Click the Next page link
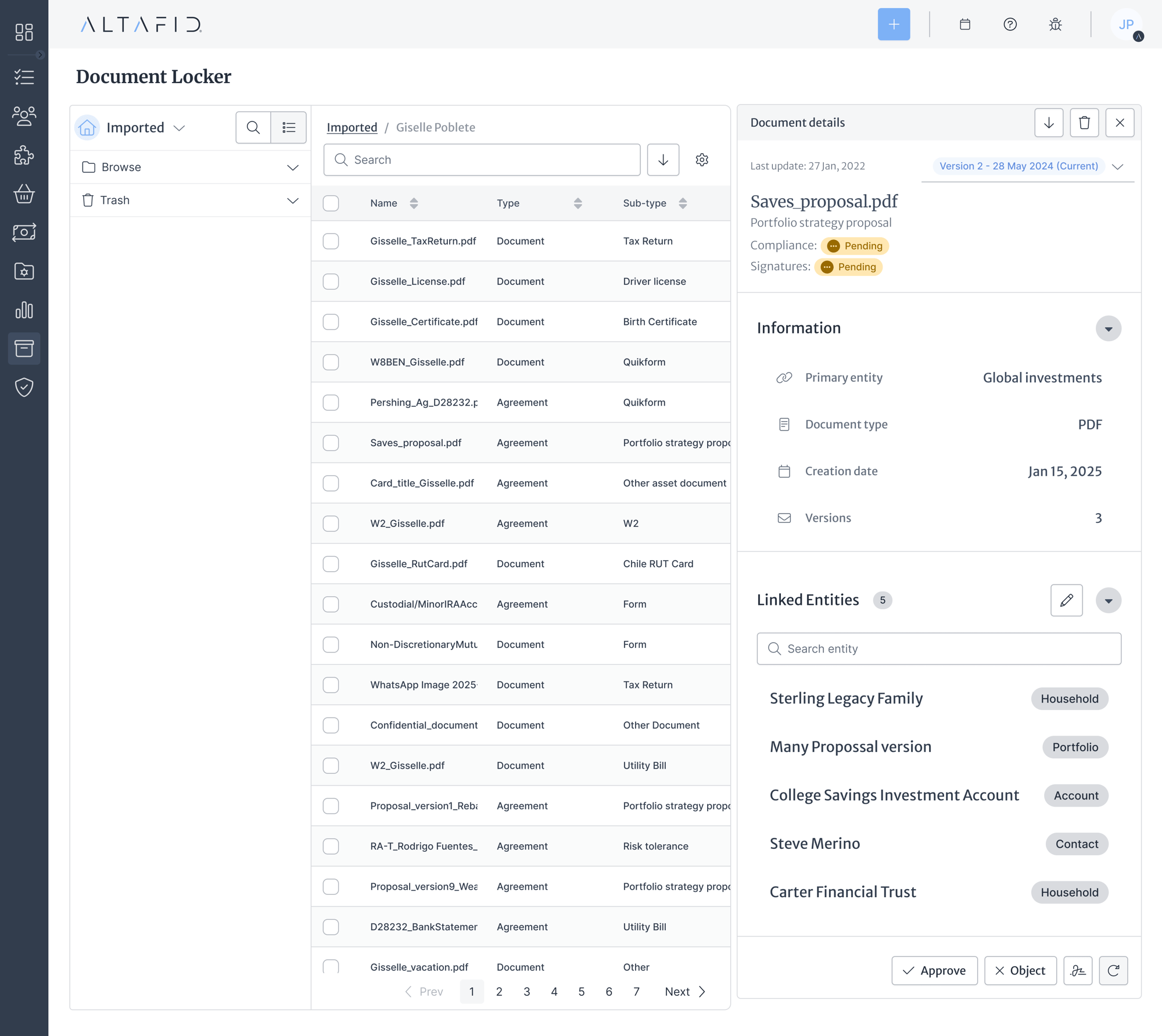Screen dimensions: 1162x1036 (685, 991)
